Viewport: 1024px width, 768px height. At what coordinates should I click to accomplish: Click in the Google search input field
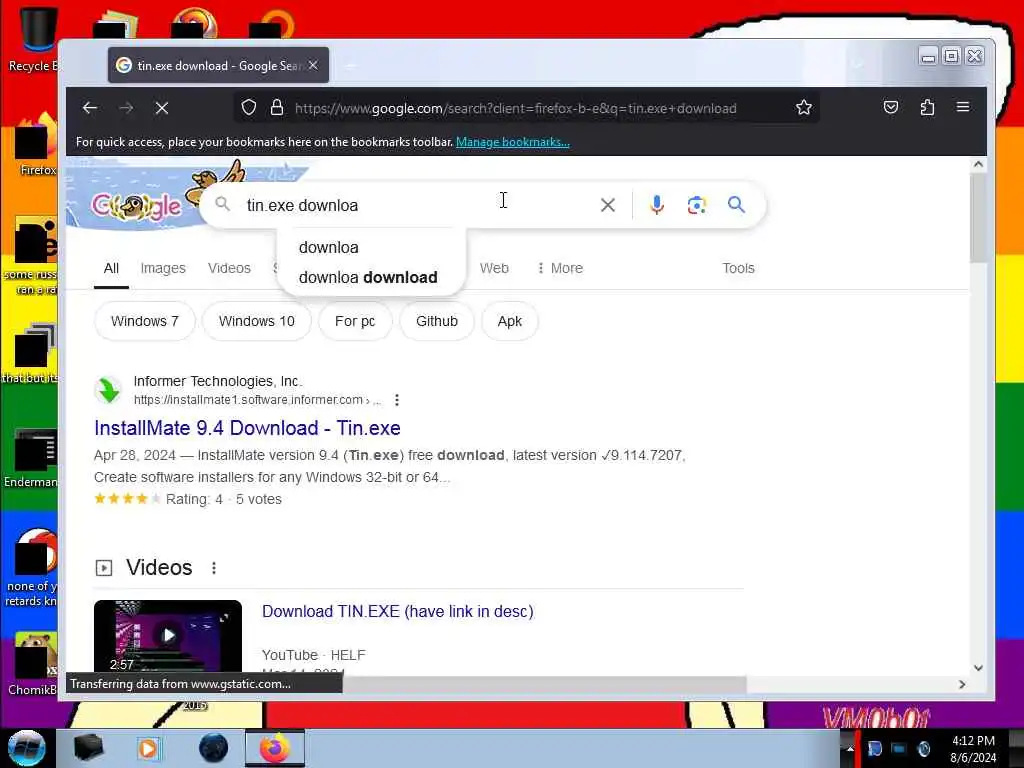click(x=418, y=205)
